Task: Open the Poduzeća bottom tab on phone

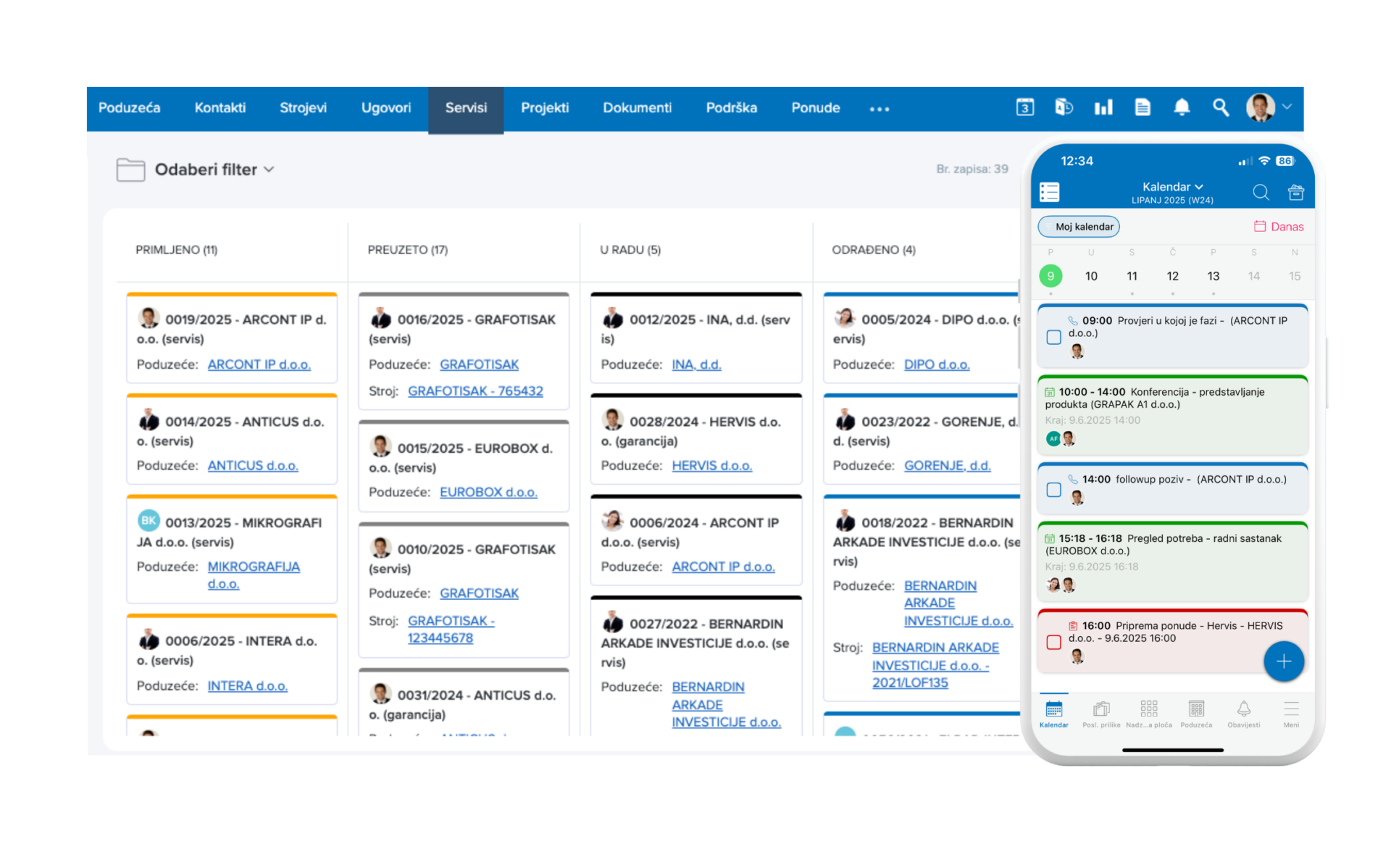Action: coord(1196,714)
